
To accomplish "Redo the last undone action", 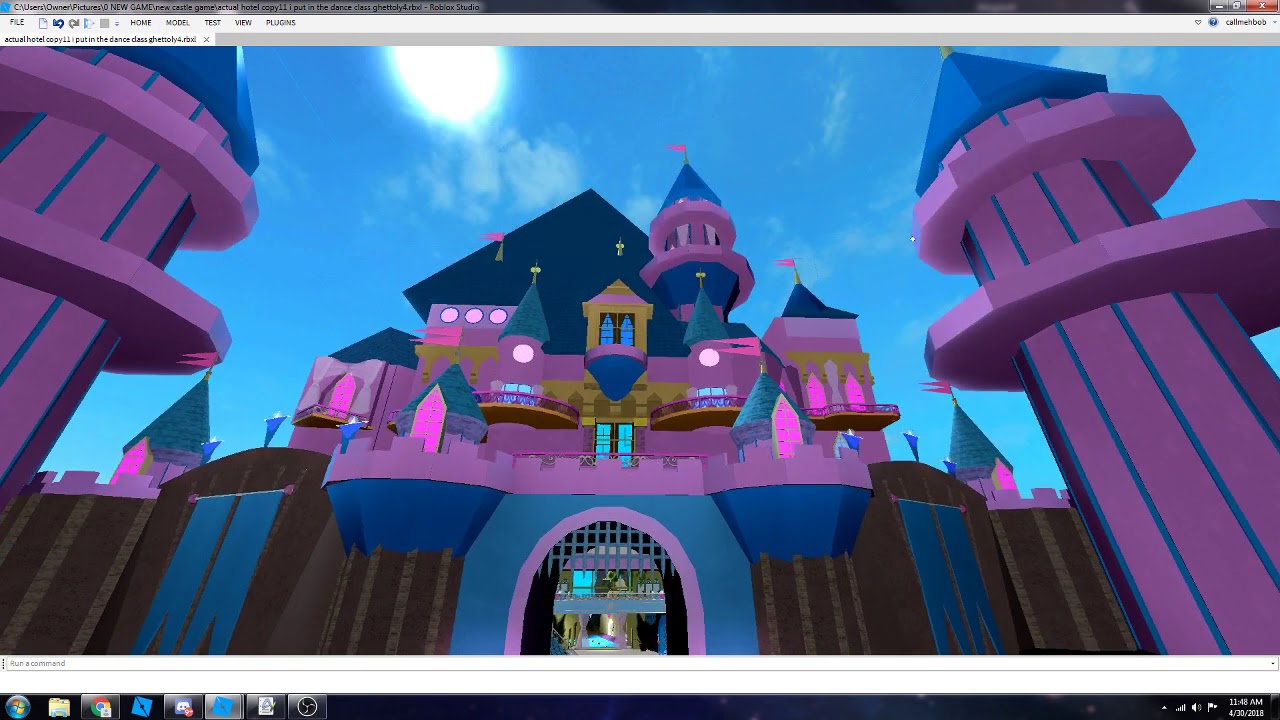I will point(74,23).
